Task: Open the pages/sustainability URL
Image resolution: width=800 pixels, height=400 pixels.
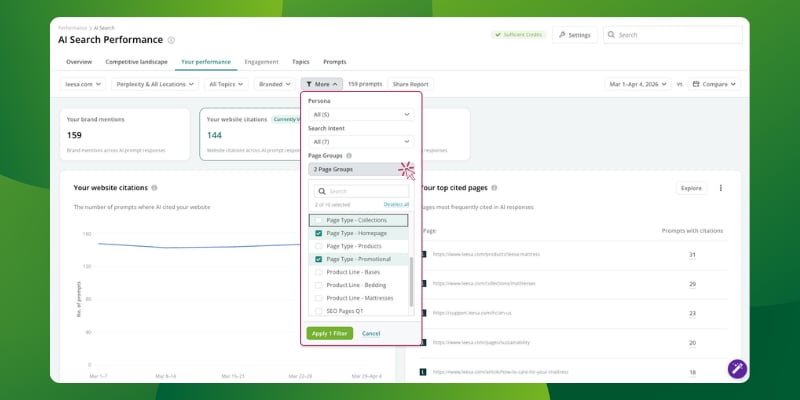Action: click(481, 342)
